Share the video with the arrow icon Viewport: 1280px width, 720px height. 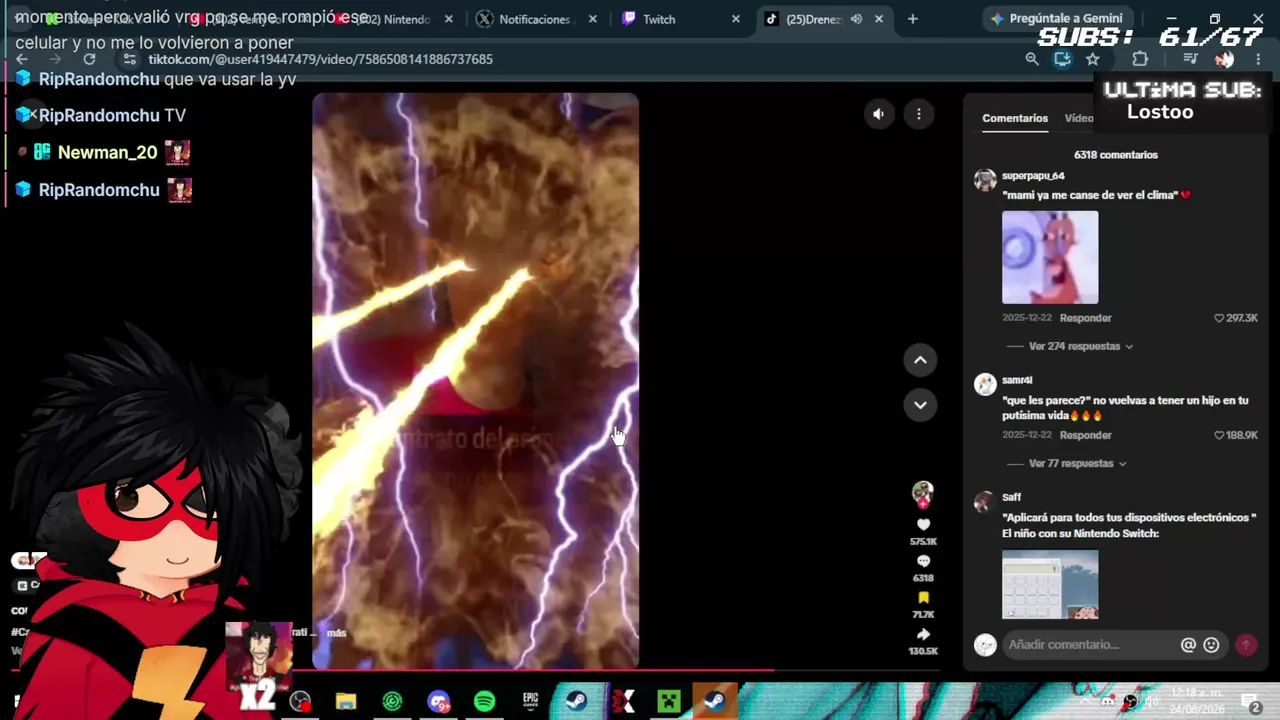pyautogui.click(x=923, y=635)
